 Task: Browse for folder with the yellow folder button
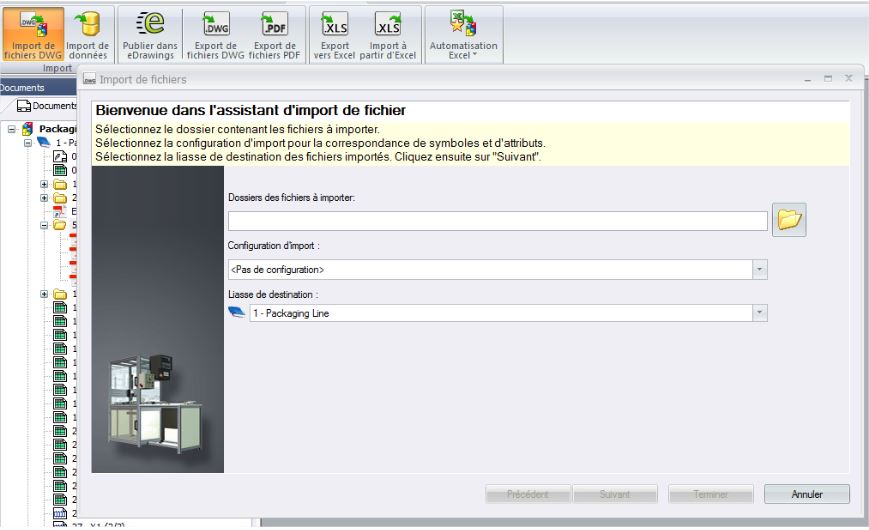(789, 220)
